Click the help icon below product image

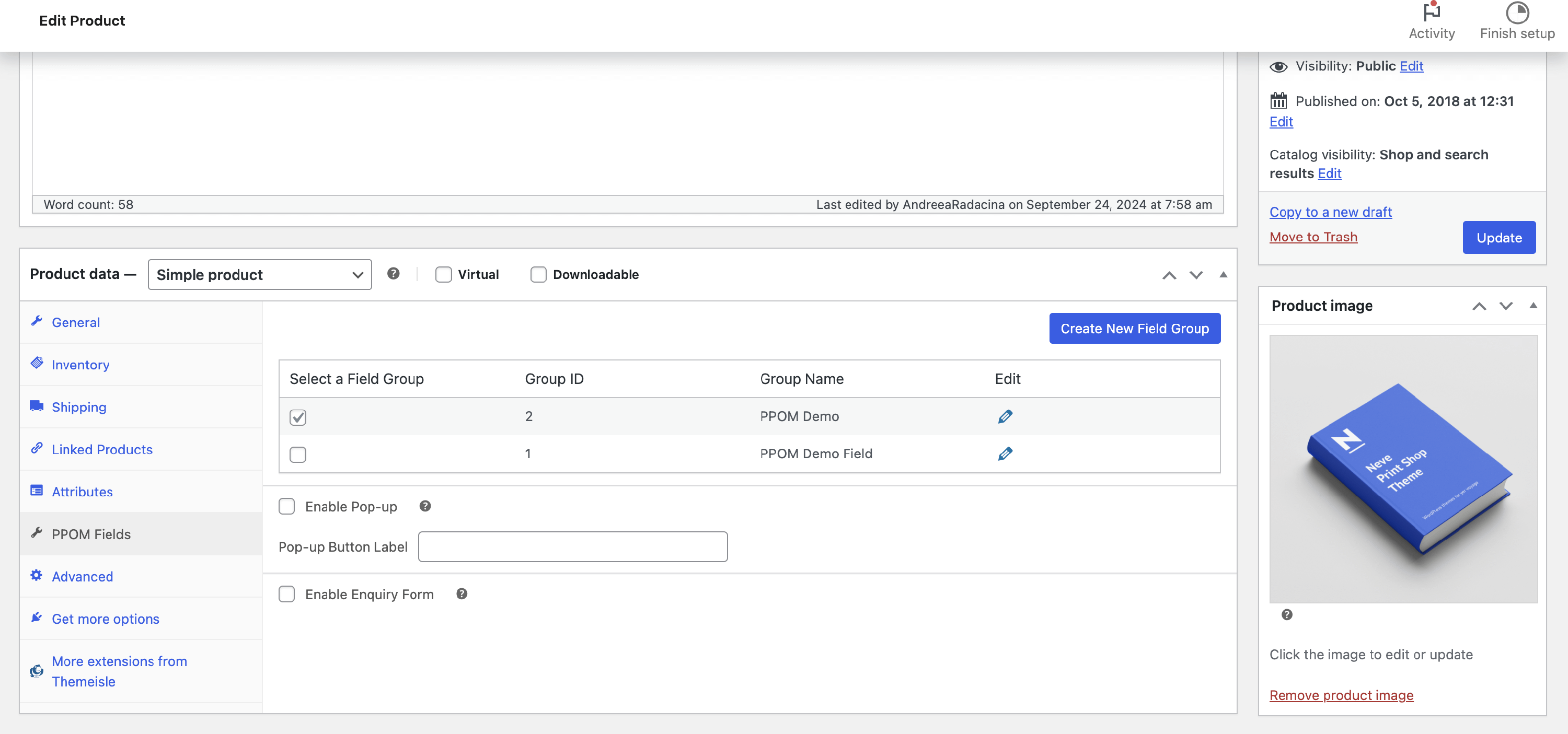pyautogui.click(x=1287, y=615)
